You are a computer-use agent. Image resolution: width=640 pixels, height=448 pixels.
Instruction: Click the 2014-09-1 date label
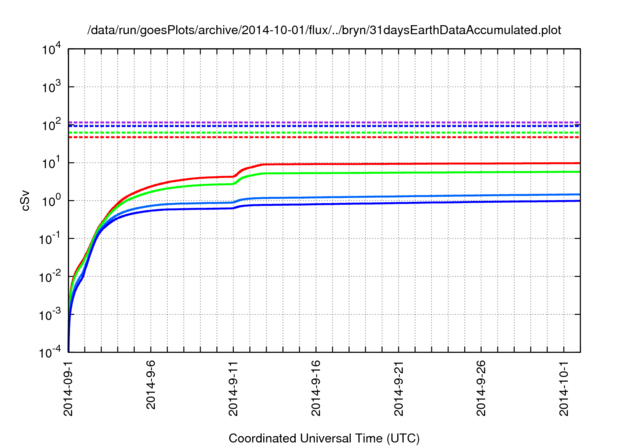[x=68, y=388]
